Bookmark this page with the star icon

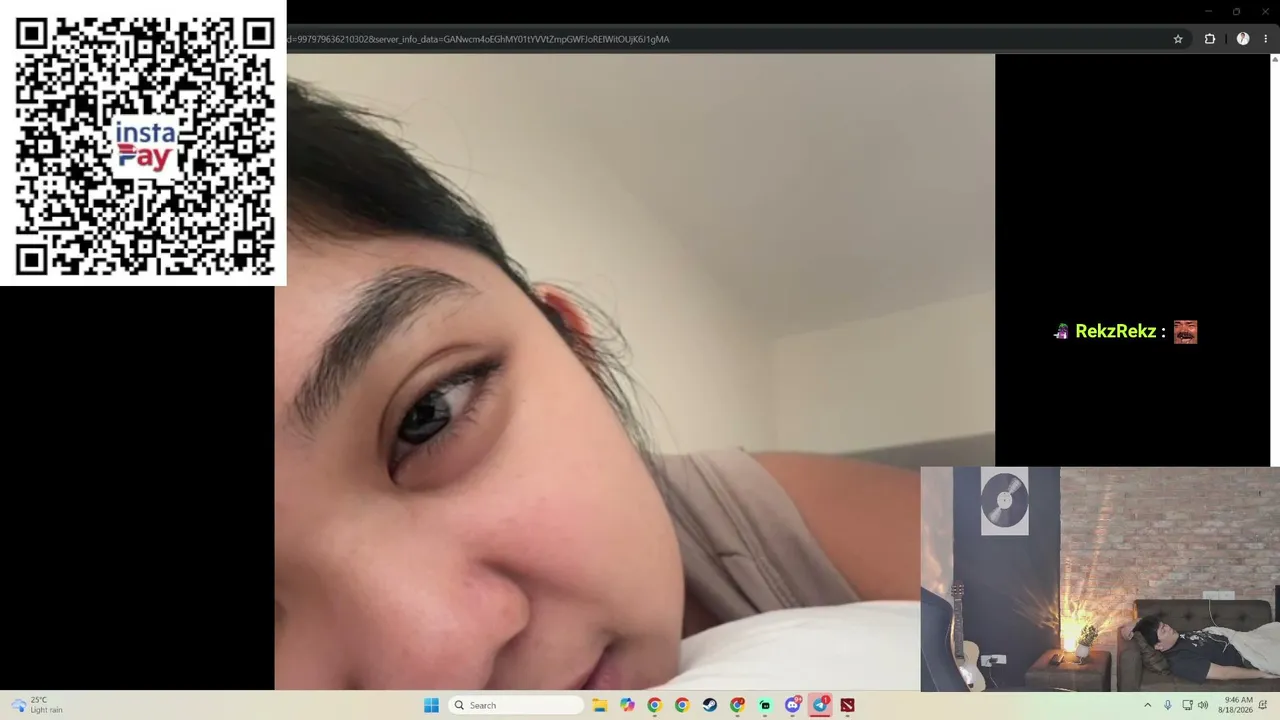coord(1178,39)
